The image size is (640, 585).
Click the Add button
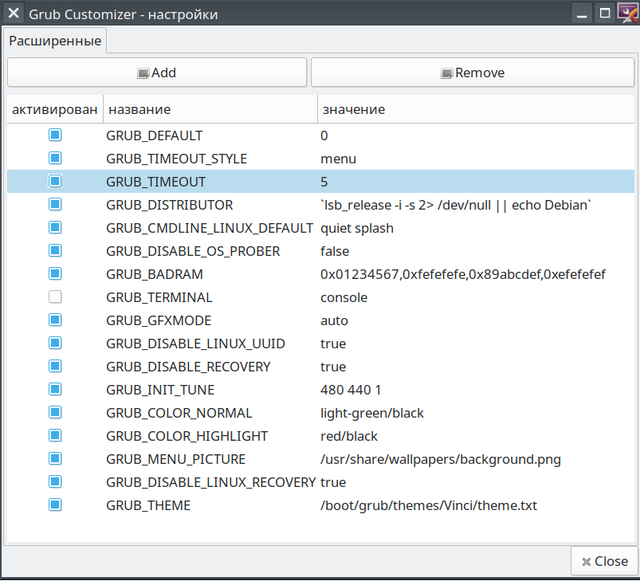click(x=157, y=73)
